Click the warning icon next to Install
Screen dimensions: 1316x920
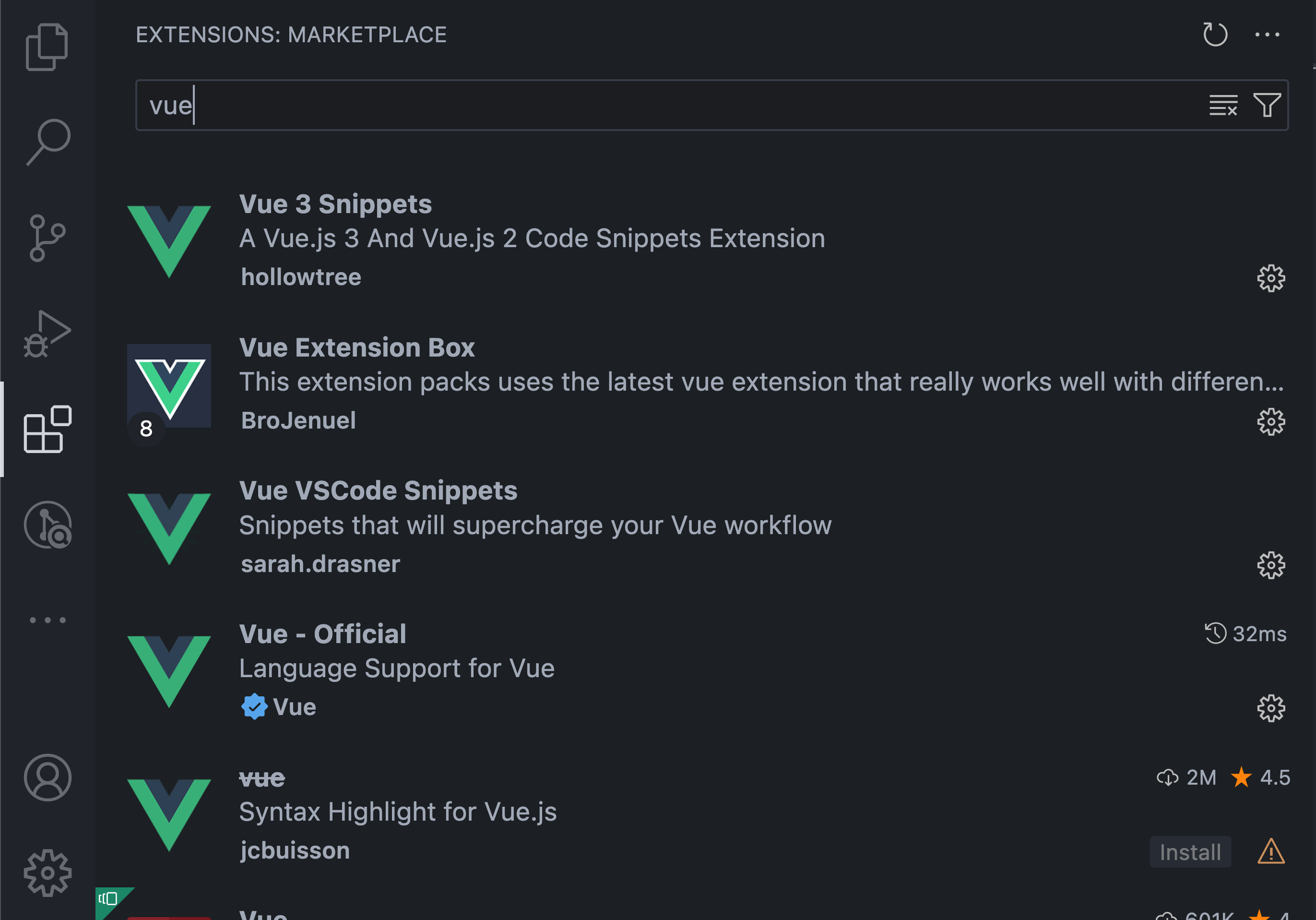pyautogui.click(x=1271, y=852)
